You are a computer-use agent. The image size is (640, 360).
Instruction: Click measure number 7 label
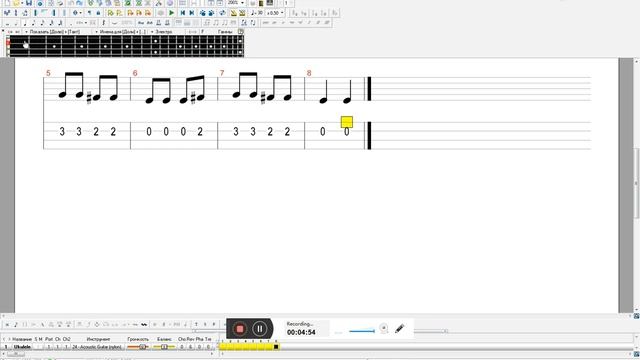click(x=222, y=73)
